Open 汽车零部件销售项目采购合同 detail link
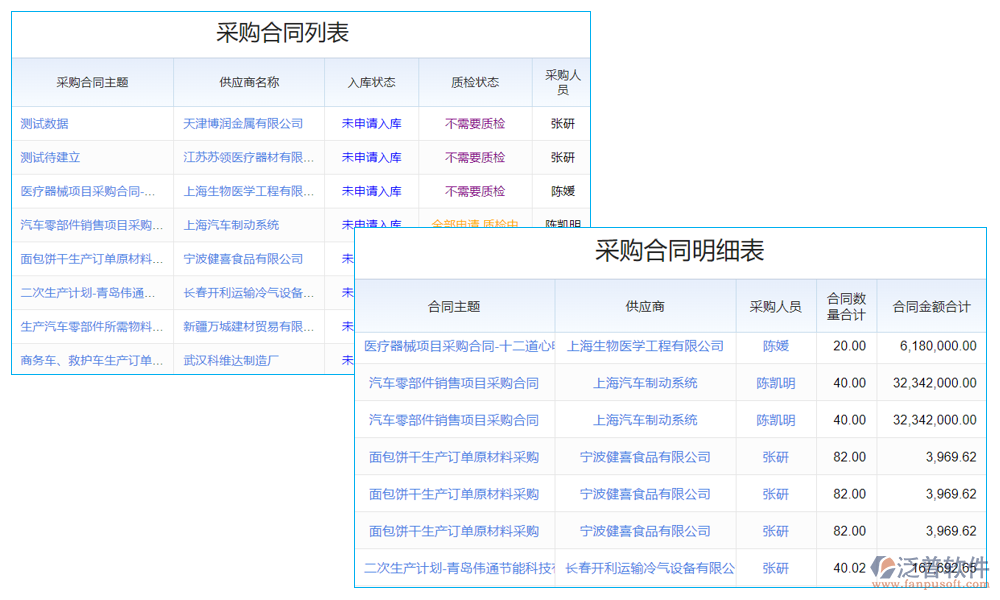1000x600 pixels. pyautogui.click(x=456, y=383)
